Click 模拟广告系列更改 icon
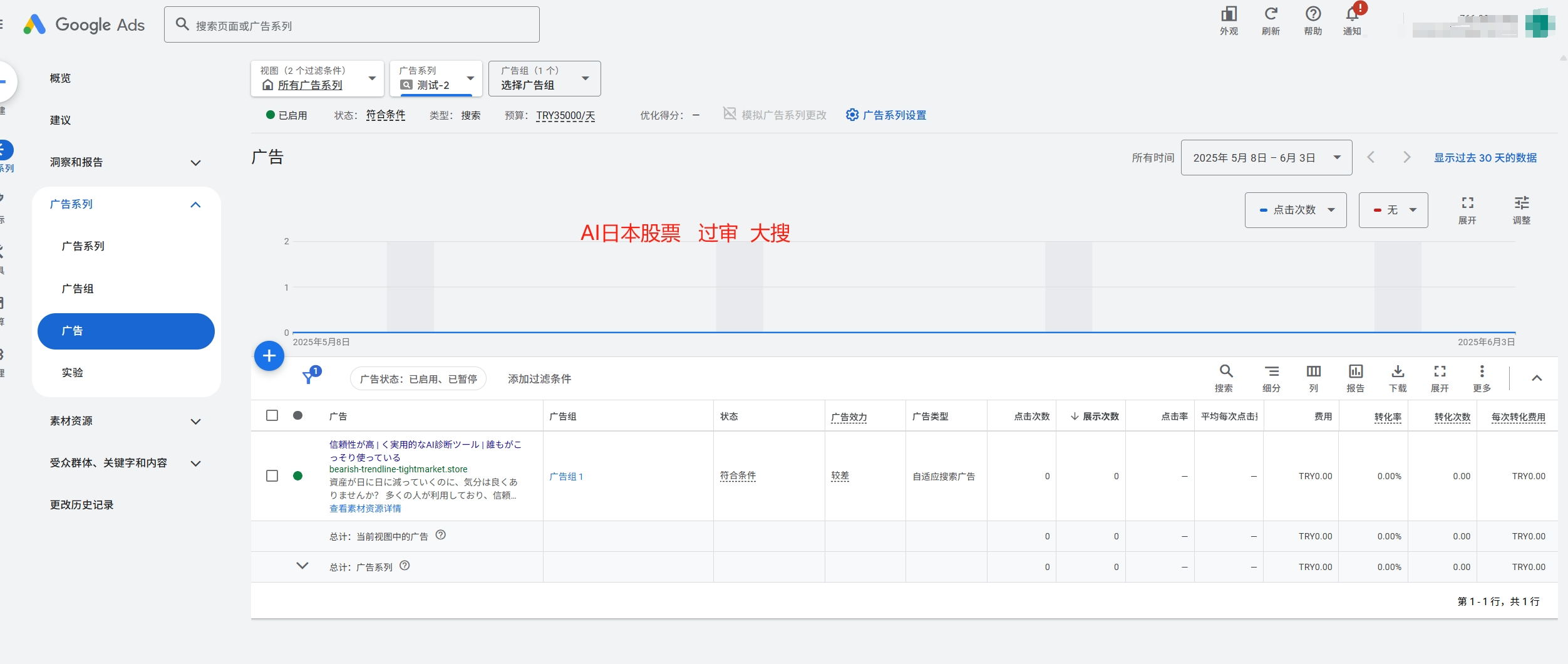The height and width of the screenshot is (664, 1568). (x=729, y=114)
